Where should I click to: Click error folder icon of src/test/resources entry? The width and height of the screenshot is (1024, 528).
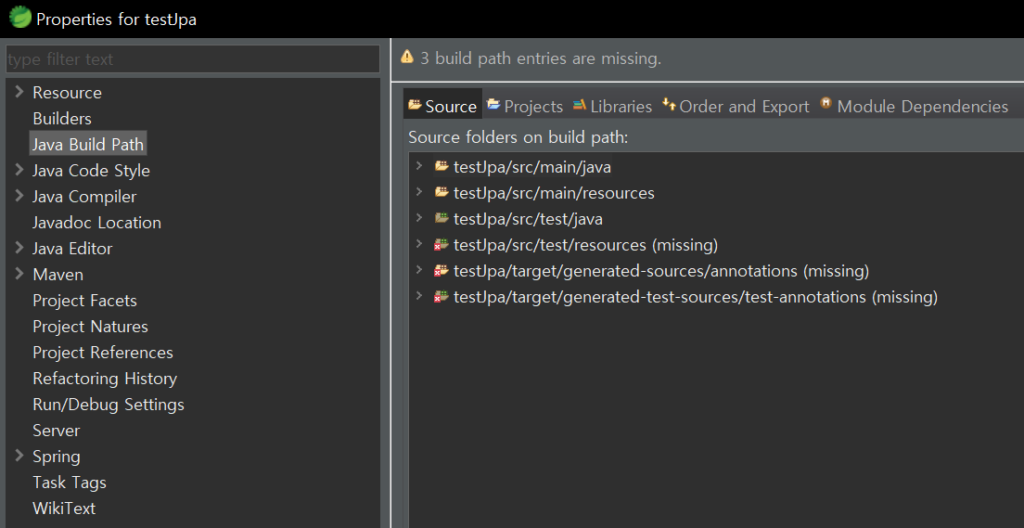[441, 245]
